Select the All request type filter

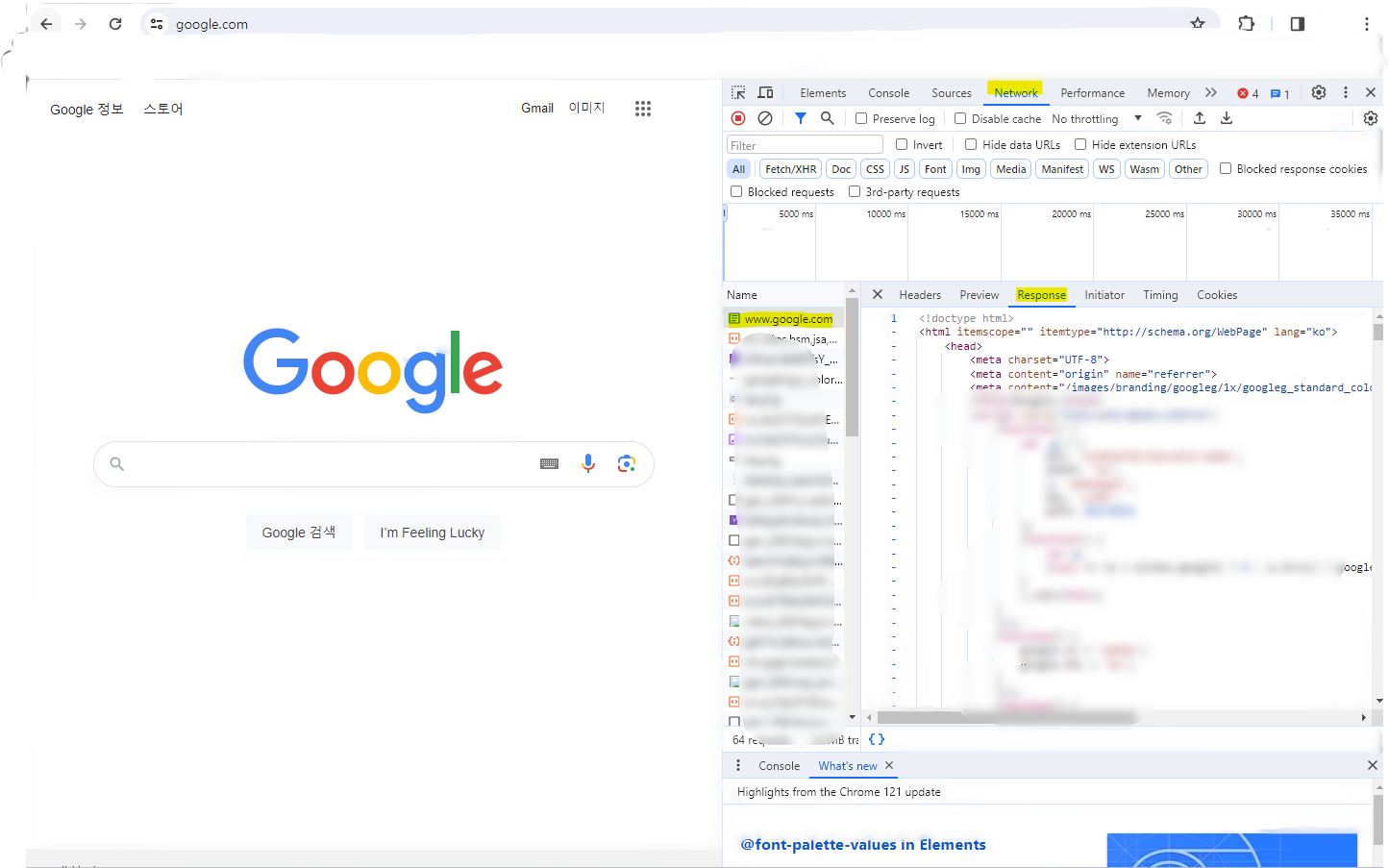click(x=738, y=169)
